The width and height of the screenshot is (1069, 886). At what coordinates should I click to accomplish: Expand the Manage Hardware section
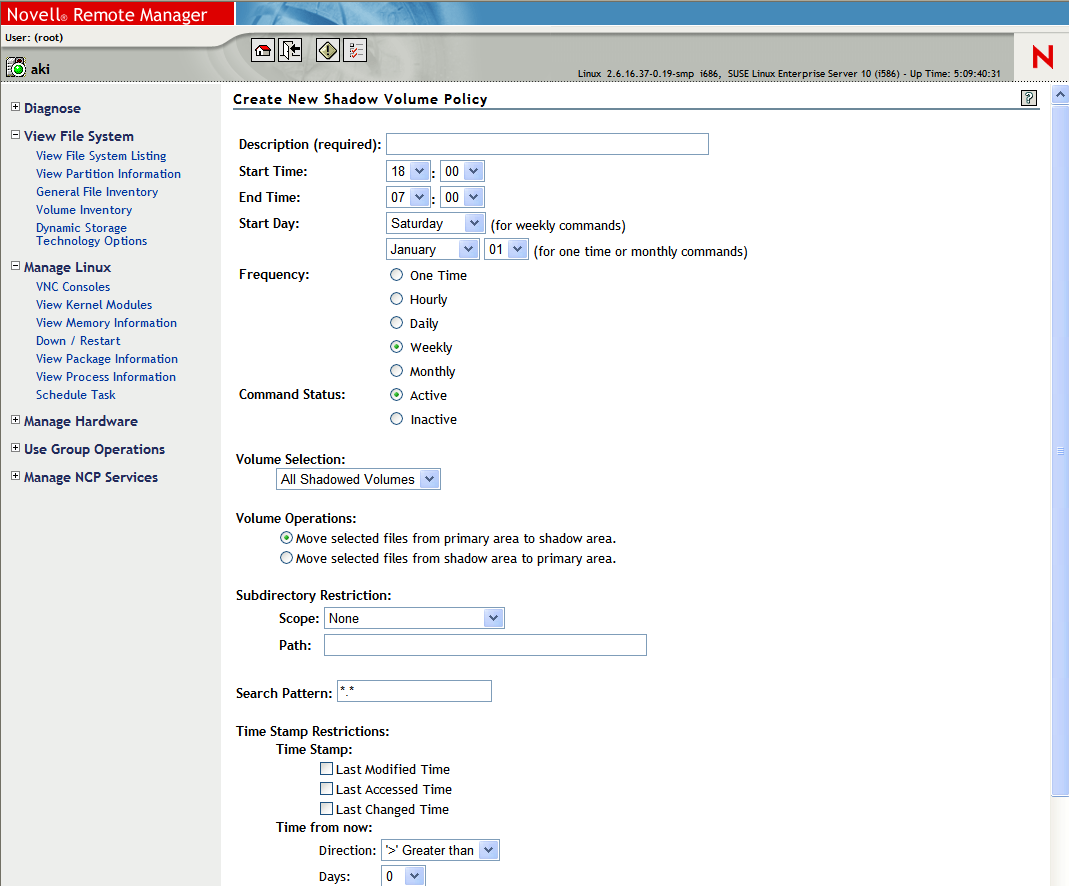(15, 420)
